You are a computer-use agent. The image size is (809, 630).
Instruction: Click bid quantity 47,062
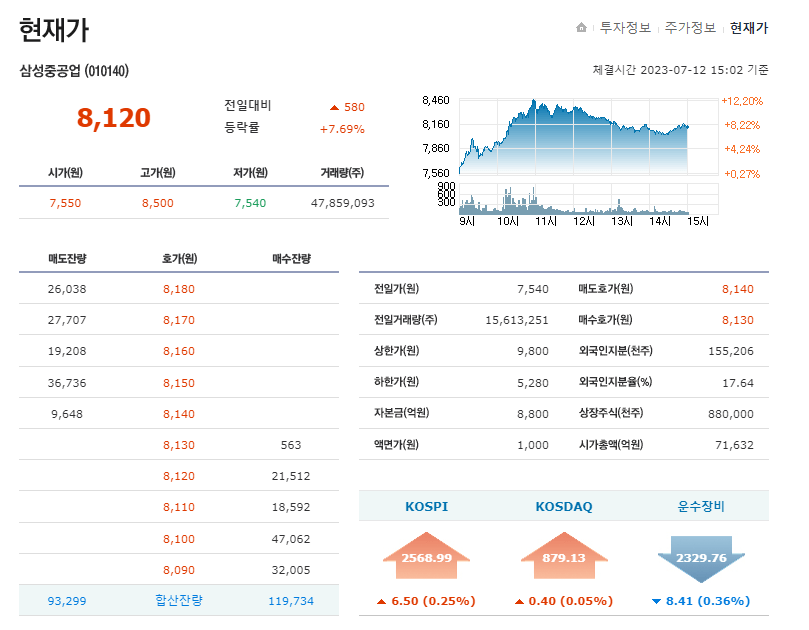pos(291,539)
